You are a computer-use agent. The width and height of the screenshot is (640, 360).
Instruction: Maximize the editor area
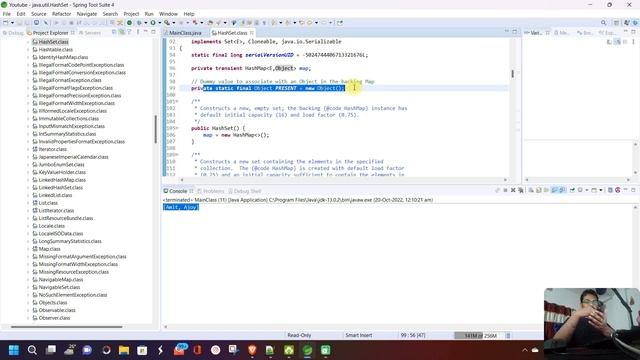click(514, 32)
